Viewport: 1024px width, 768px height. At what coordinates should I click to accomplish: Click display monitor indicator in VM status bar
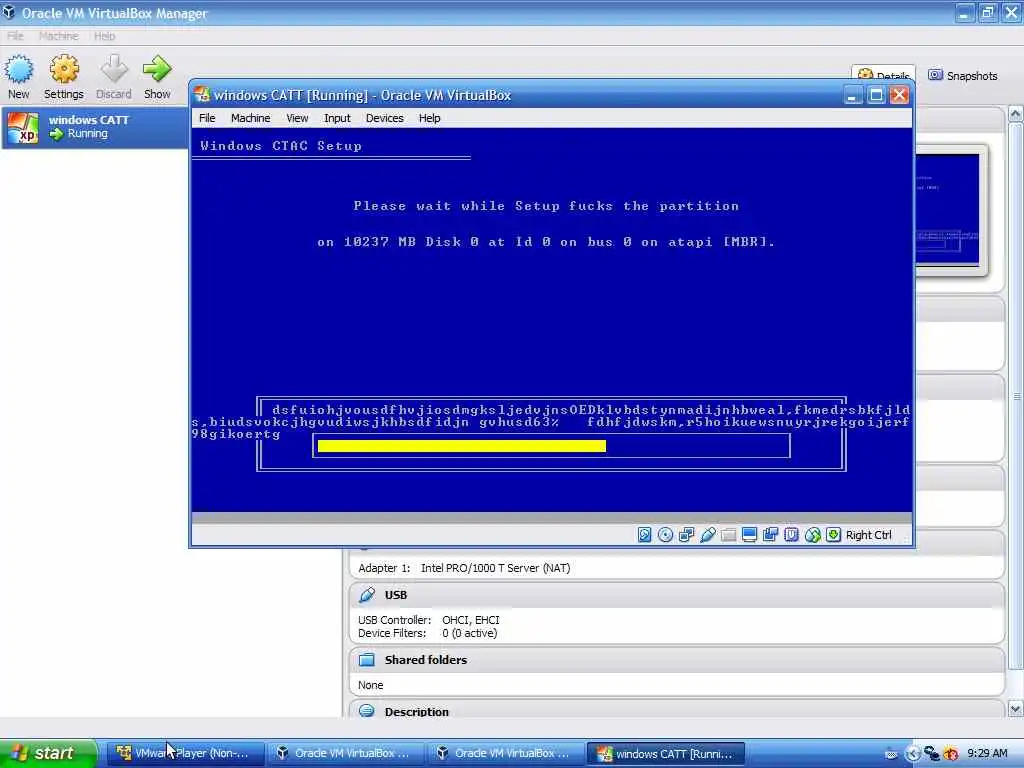pyautogui.click(x=750, y=535)
